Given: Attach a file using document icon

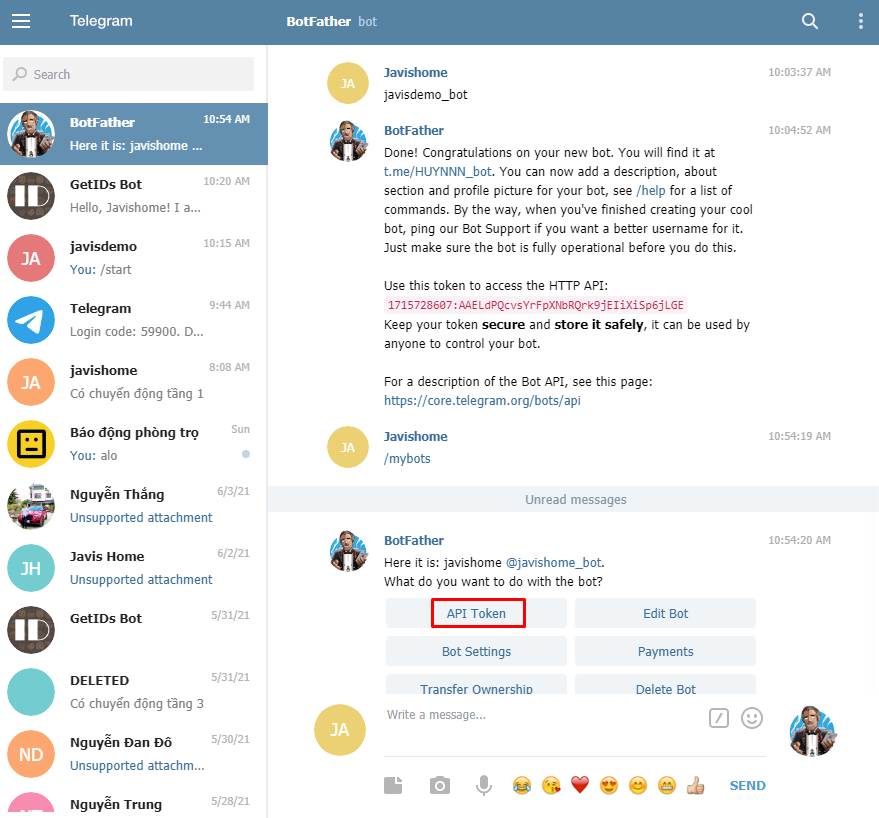Looking at the screenshot, I should [x=393, y=785].
